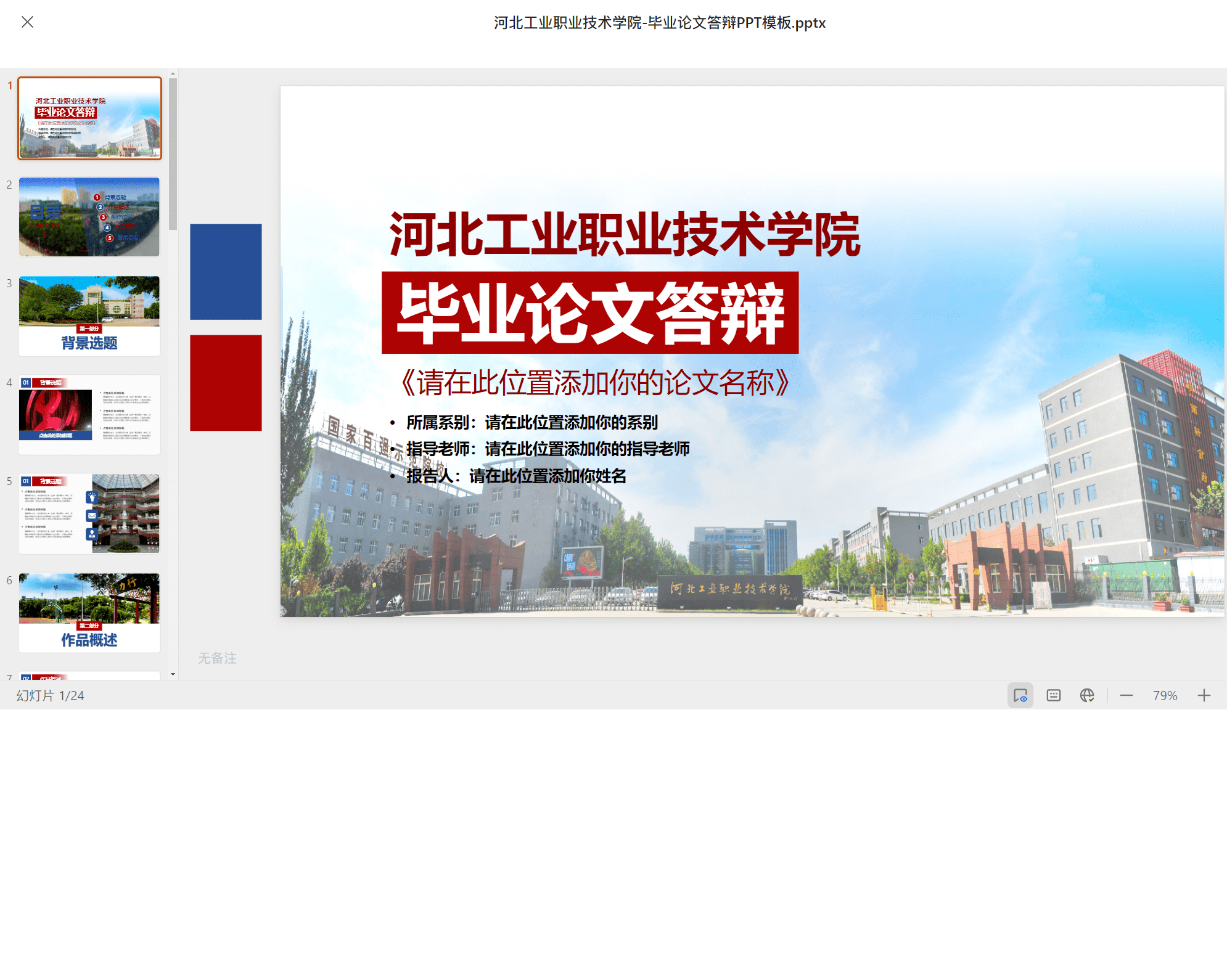Click the red rectangle beside the slide

coord(226,383)
